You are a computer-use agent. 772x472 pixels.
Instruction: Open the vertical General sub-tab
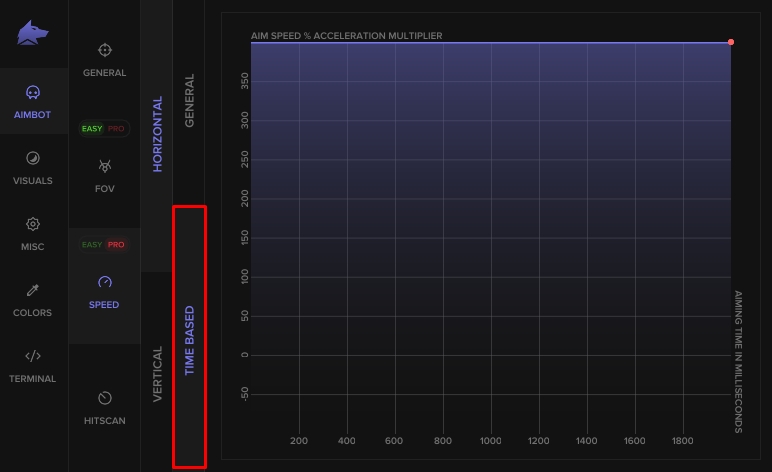(x=189, y=100)
